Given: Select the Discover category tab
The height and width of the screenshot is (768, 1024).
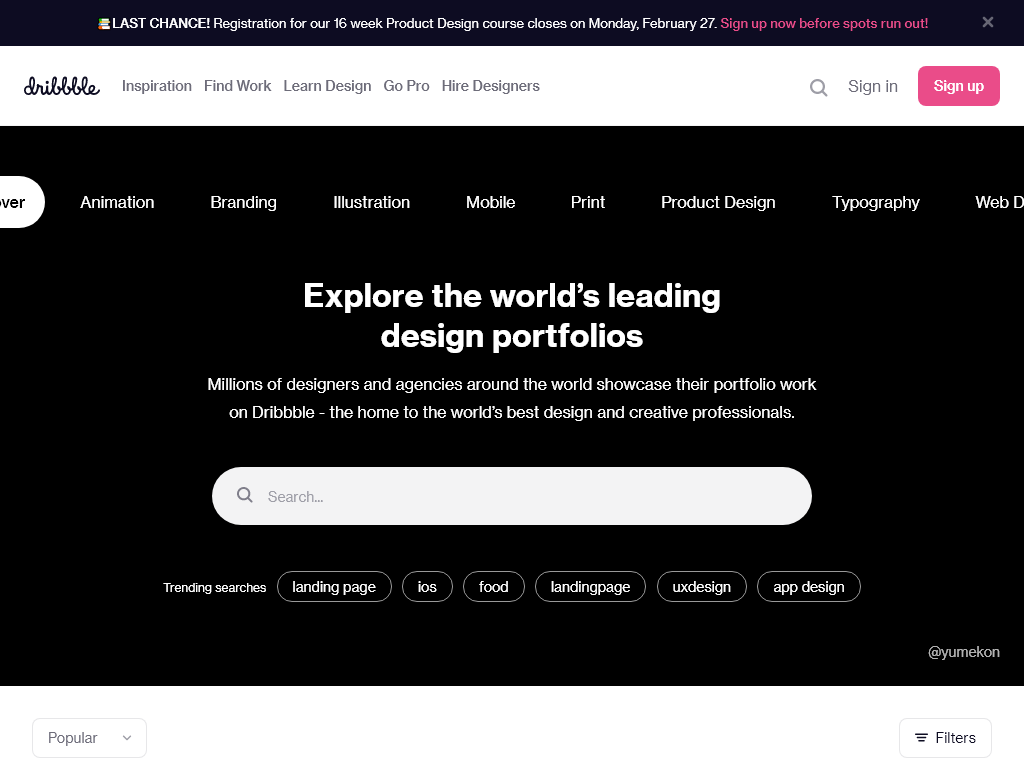Looking at the screenshot, I should tap(21, 202).
